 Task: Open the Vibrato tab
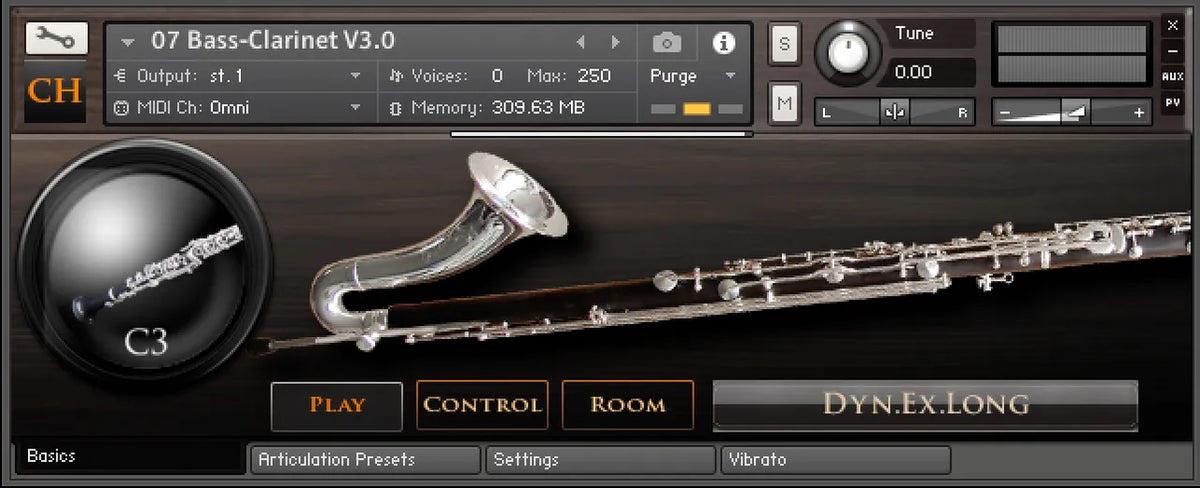834,460
